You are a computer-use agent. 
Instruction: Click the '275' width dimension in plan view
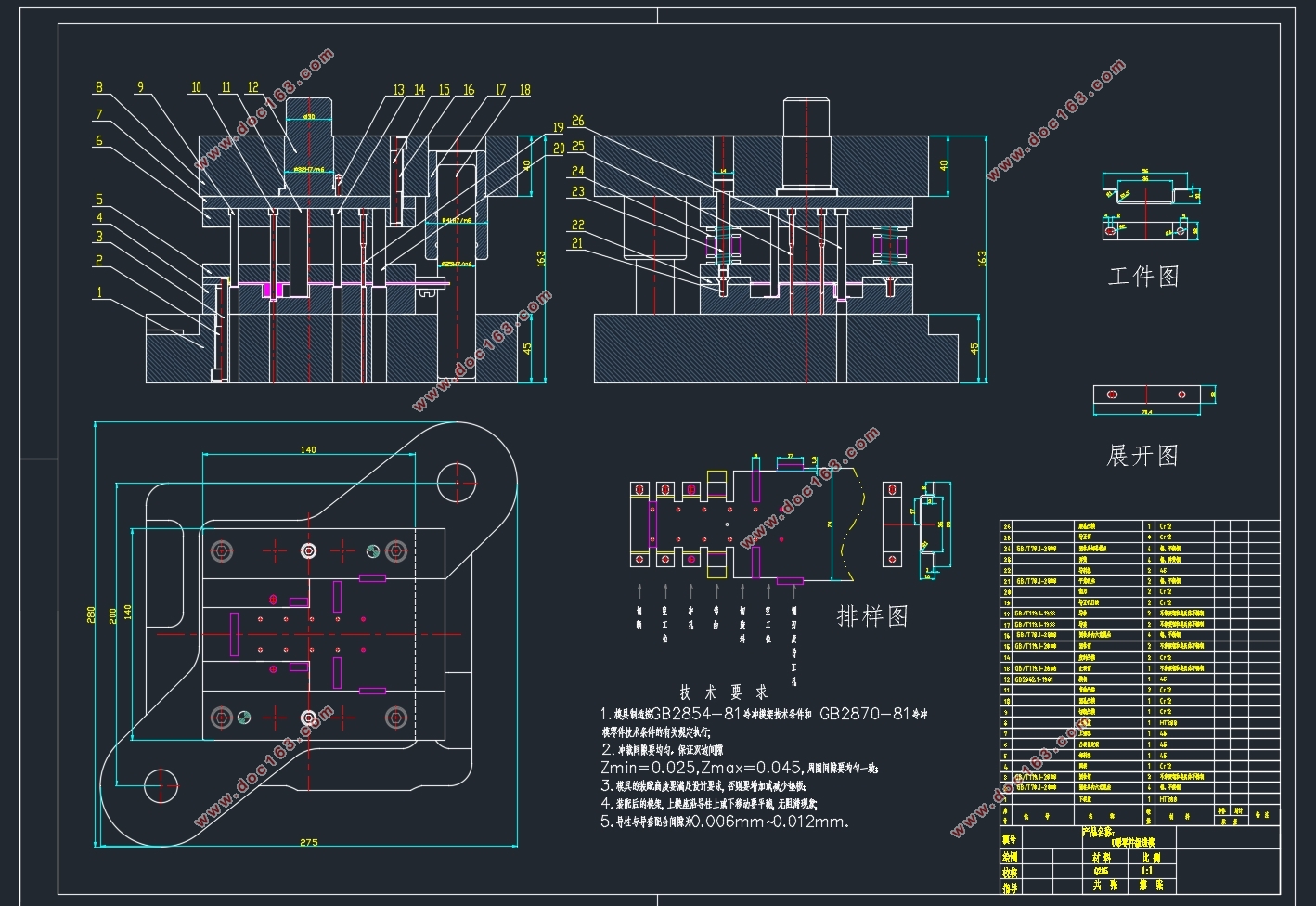(x=309, y=843)
